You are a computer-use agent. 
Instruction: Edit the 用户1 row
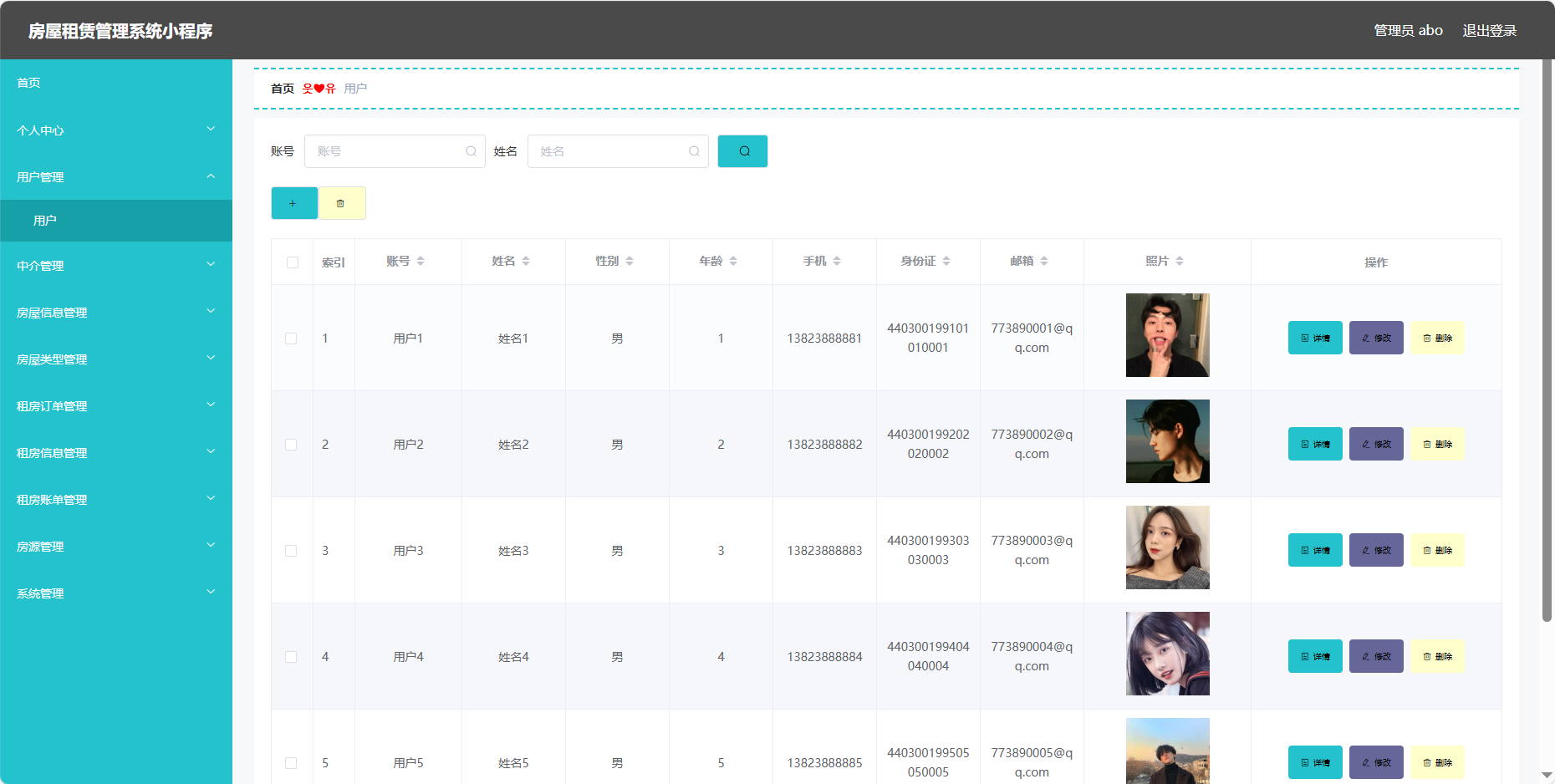[1376, 338]
